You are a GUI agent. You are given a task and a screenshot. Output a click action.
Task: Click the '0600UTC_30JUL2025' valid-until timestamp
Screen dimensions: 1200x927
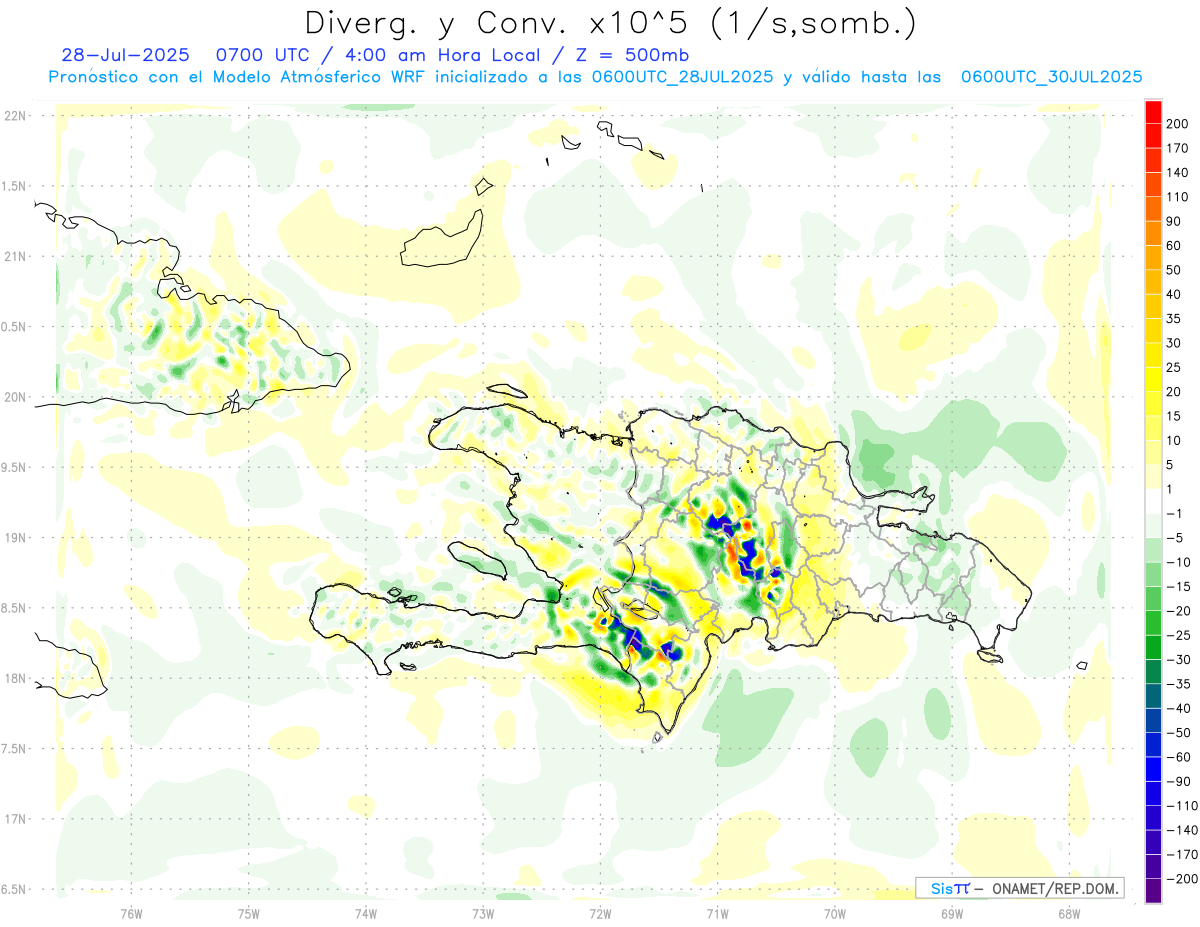pos(1051,76)
